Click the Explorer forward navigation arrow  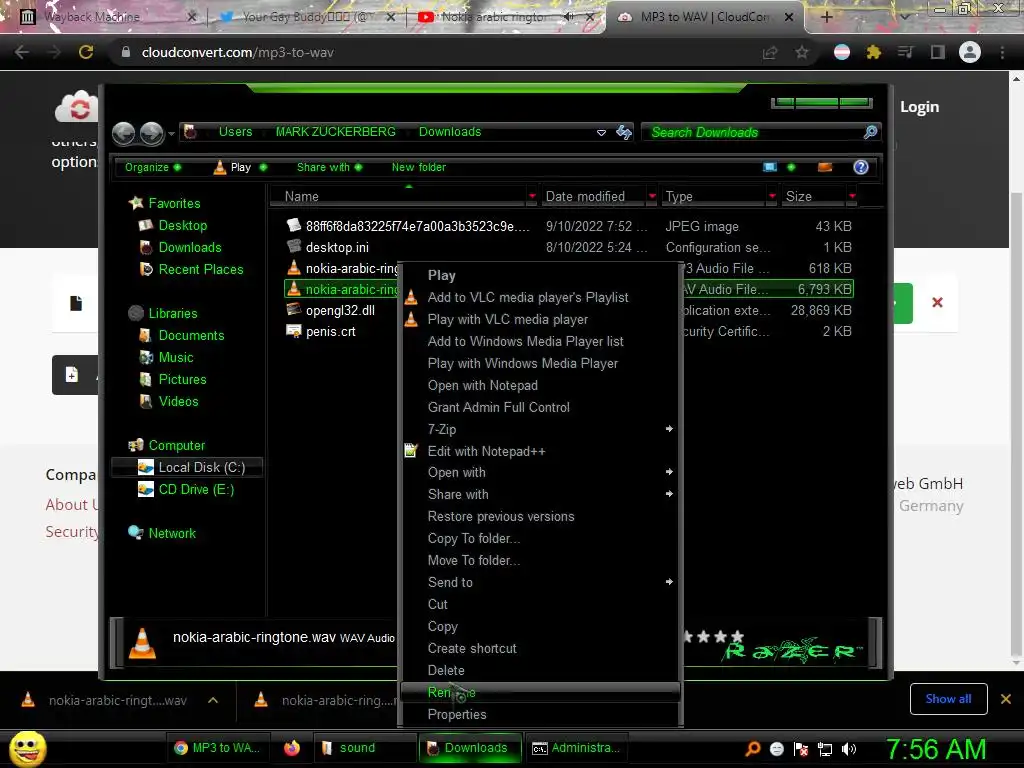pos(152,133)
